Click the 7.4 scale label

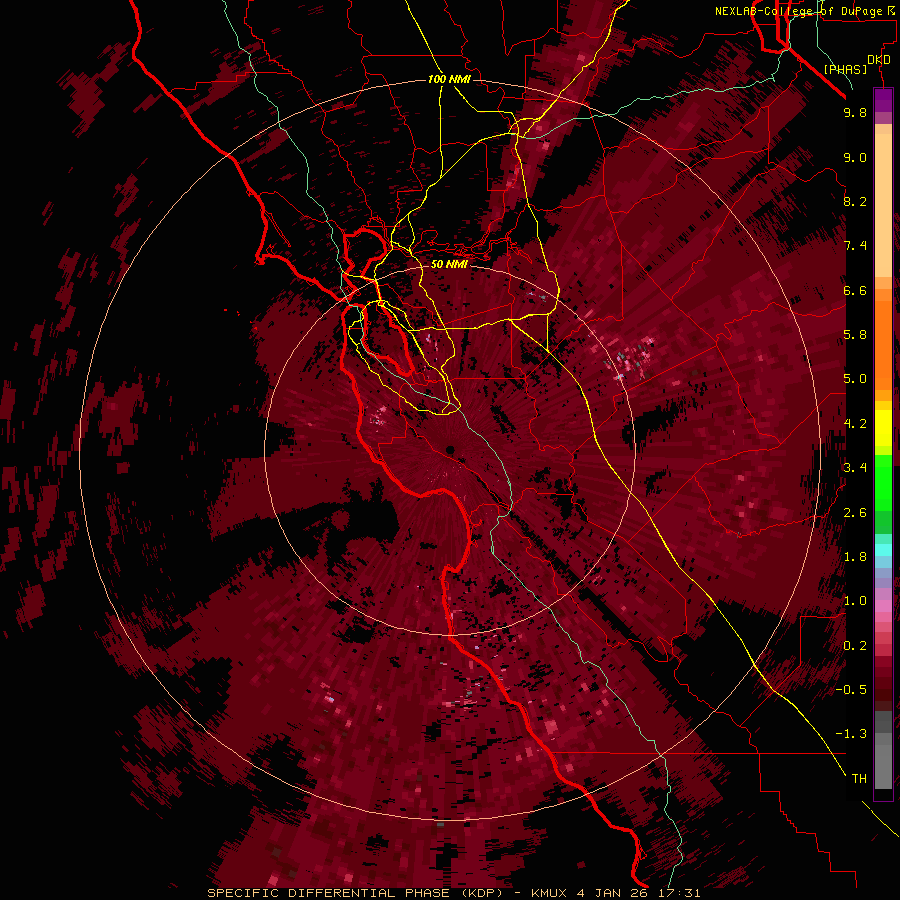point(855,246)
